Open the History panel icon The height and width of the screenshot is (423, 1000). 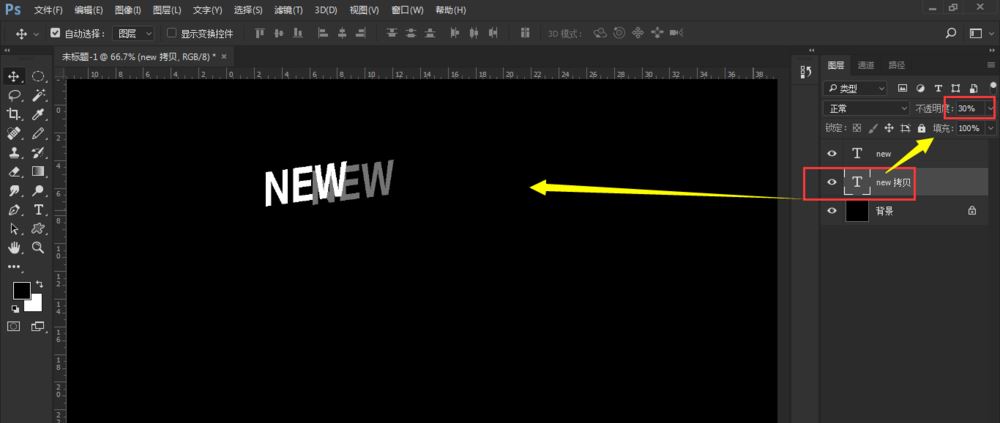pos(805,72)
